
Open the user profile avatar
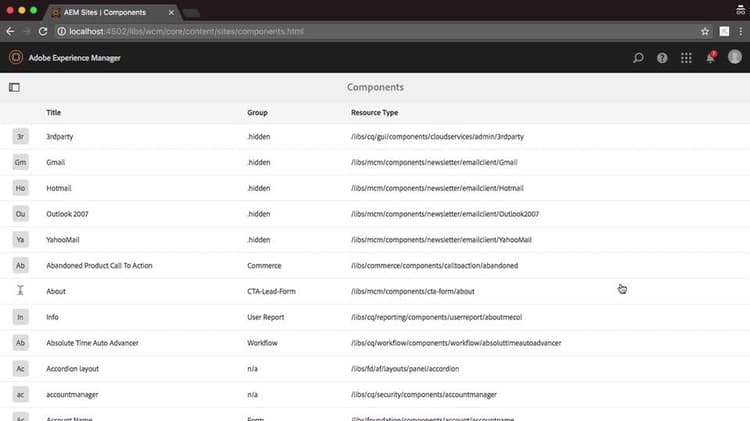click(x=735, y=57)
